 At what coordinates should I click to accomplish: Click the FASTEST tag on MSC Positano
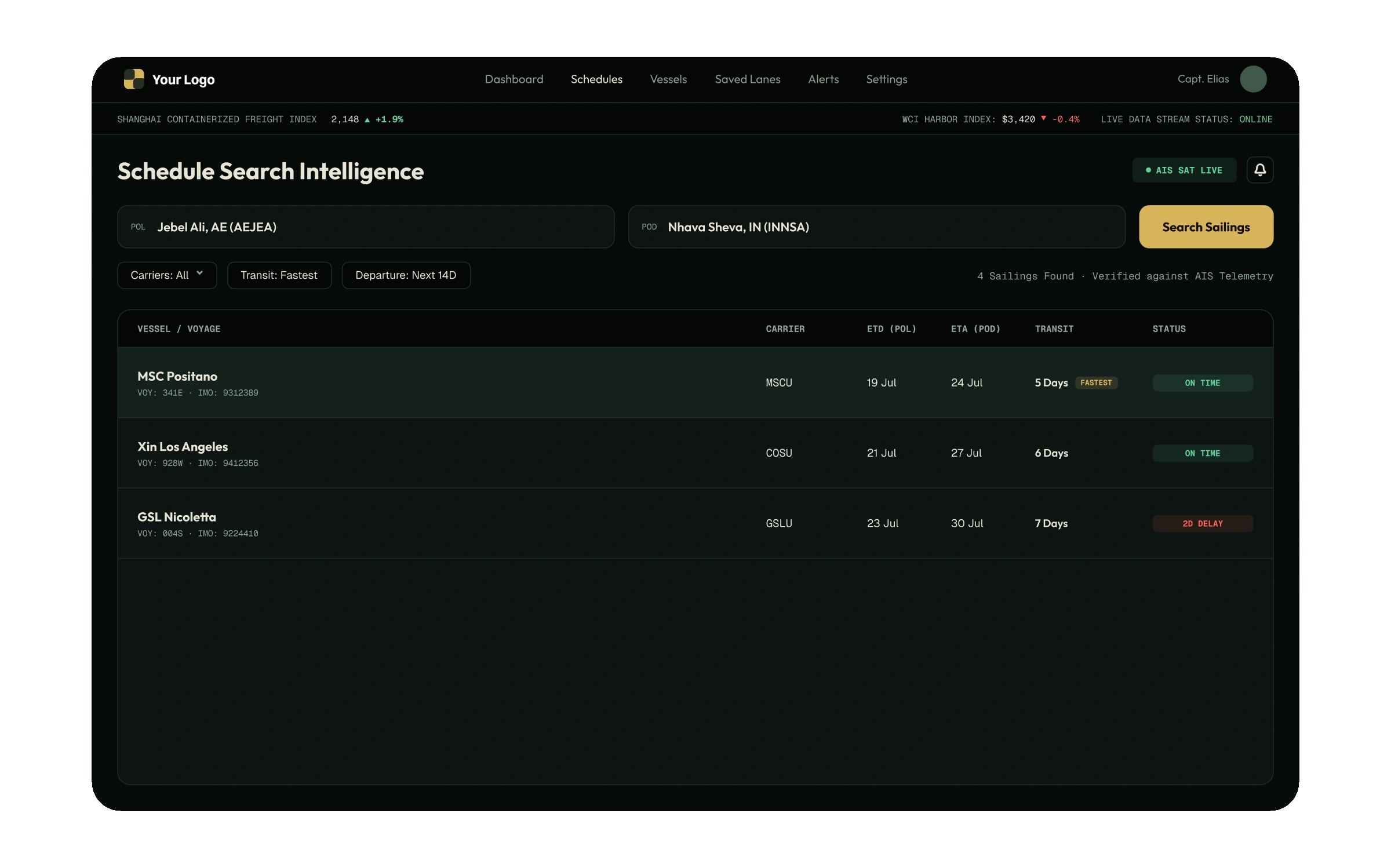1096,383
